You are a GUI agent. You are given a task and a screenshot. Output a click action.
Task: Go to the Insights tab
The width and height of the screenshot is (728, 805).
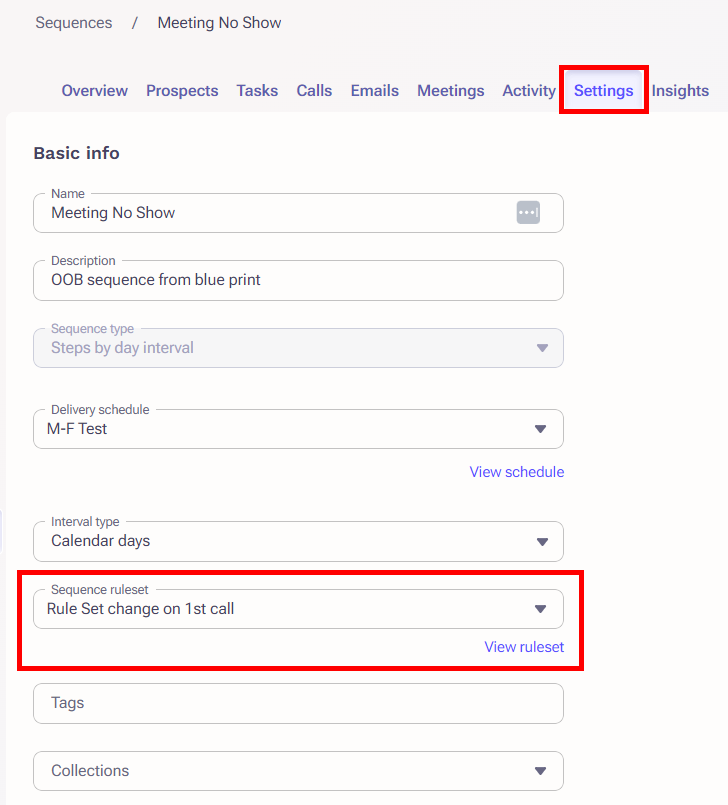[x=680, y=90]
